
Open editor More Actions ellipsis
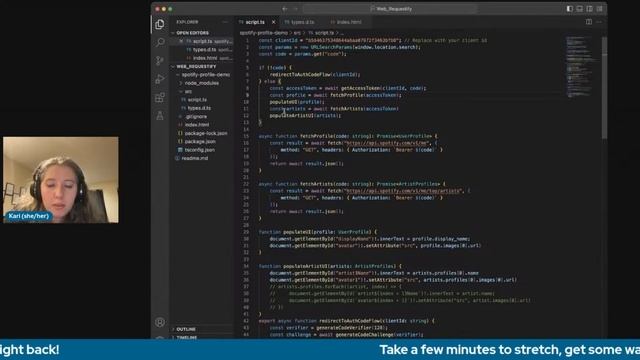coord(599,22)
